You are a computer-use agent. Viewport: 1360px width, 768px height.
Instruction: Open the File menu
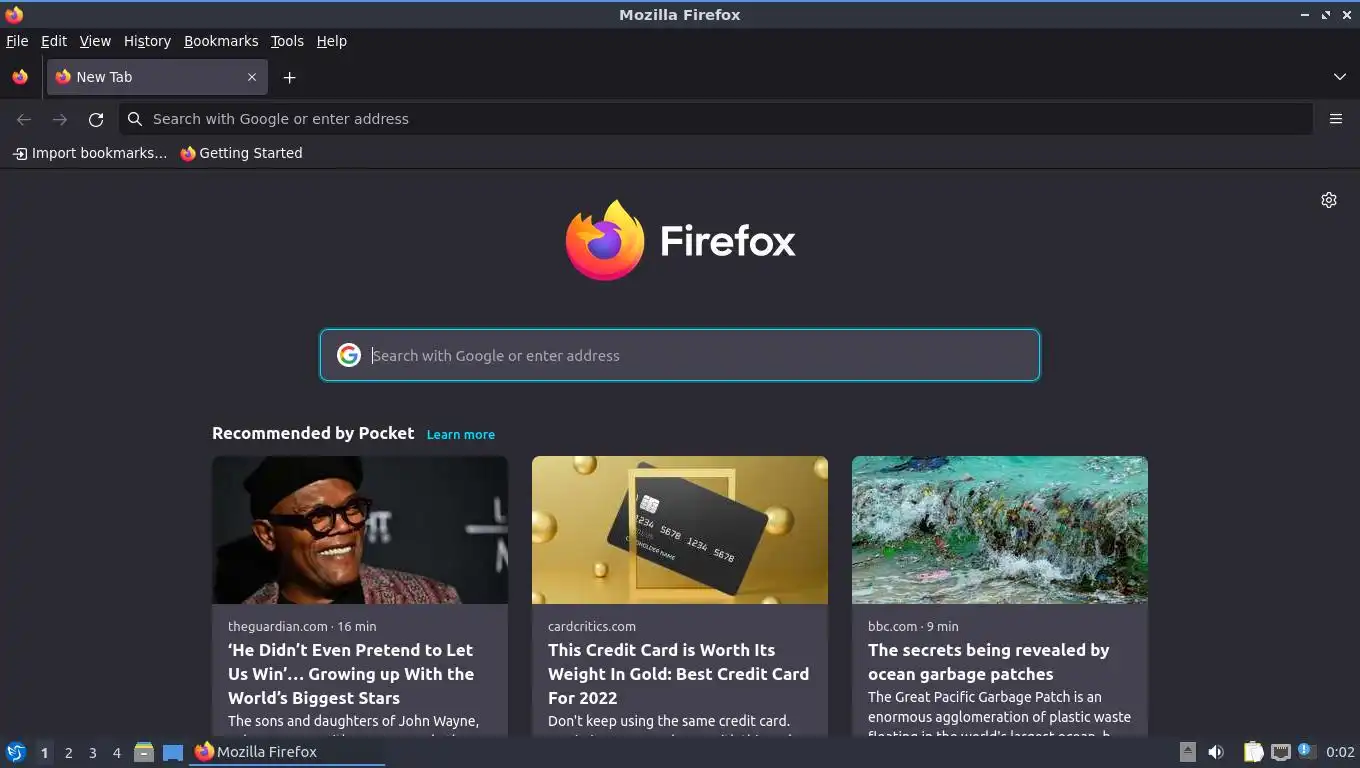pos(17,41)
